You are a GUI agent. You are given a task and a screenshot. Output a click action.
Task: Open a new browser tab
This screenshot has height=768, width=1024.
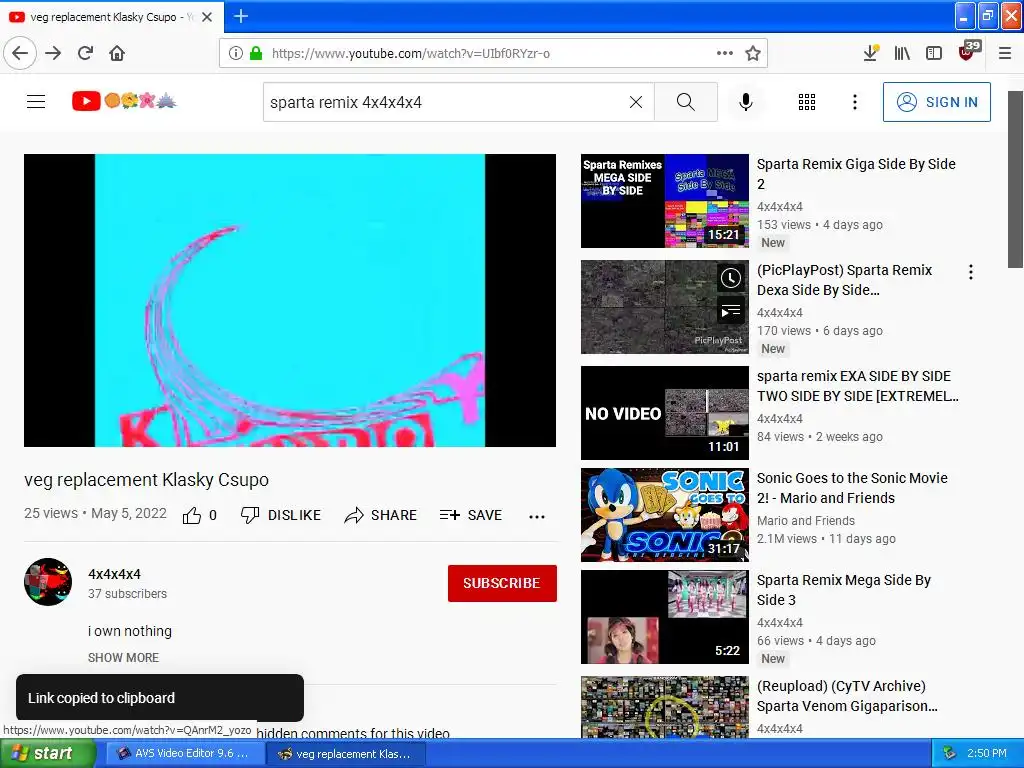click(x=240, y=16)
